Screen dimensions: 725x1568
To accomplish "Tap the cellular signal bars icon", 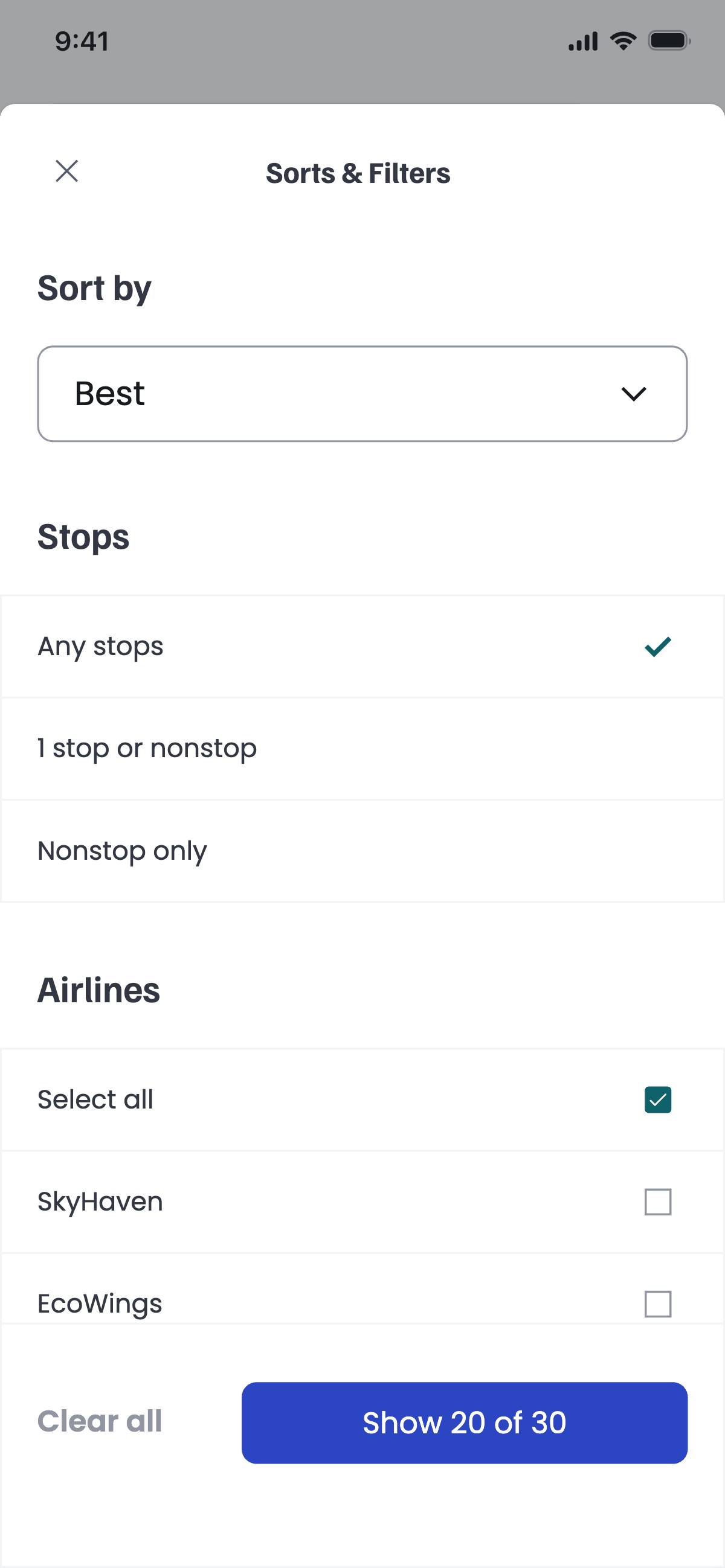I will (x=582, y=42).
